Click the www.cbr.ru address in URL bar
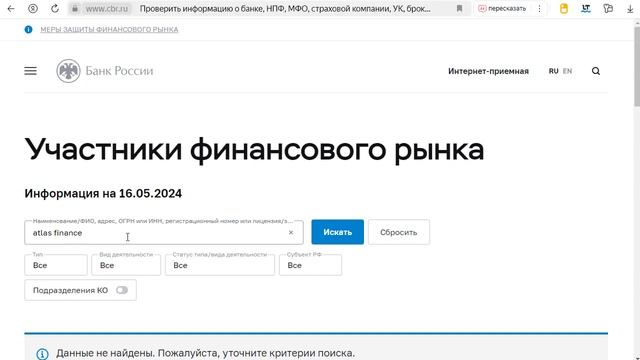 click(x=107, y=9)
